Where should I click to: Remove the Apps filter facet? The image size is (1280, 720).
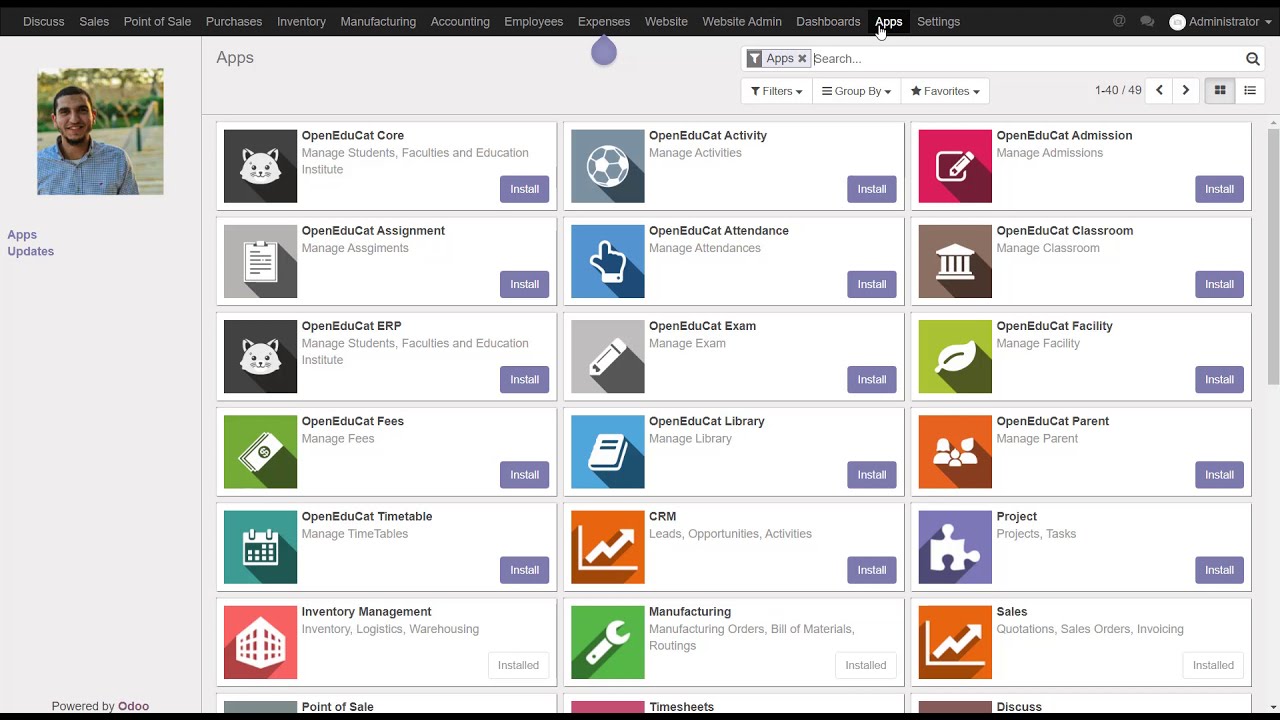pyautogui.click(x=802, y=59)
